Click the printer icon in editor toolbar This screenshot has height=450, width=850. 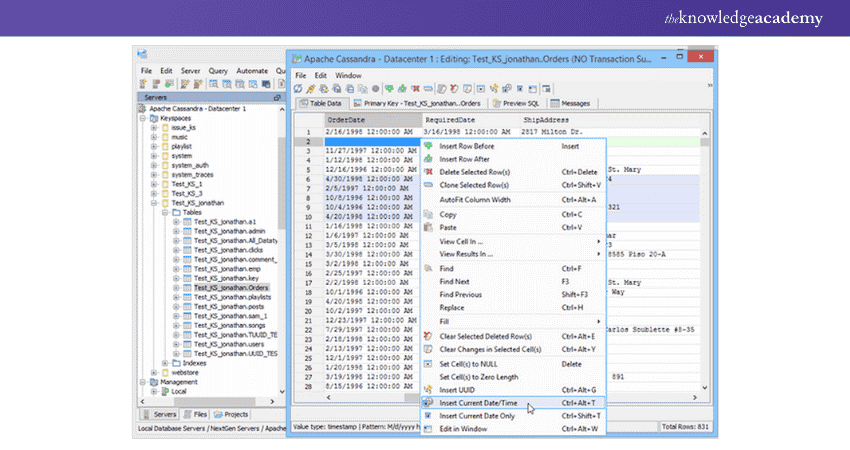click(x=350, y=89)
